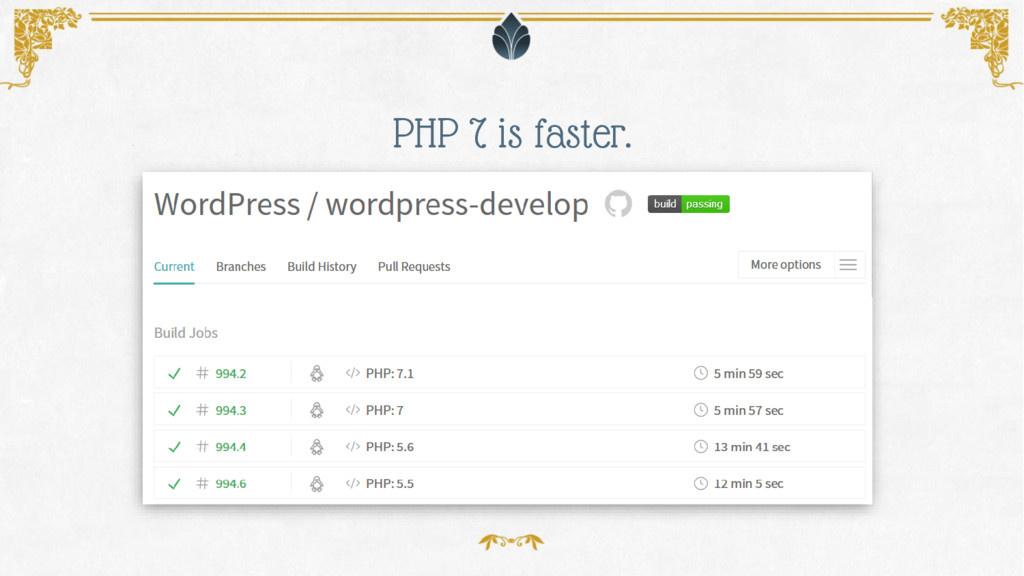The width and height of the screenshot is (1024, 576).
Task: Click the hash icon next to 994.3
Action: [x=202, y=409]
